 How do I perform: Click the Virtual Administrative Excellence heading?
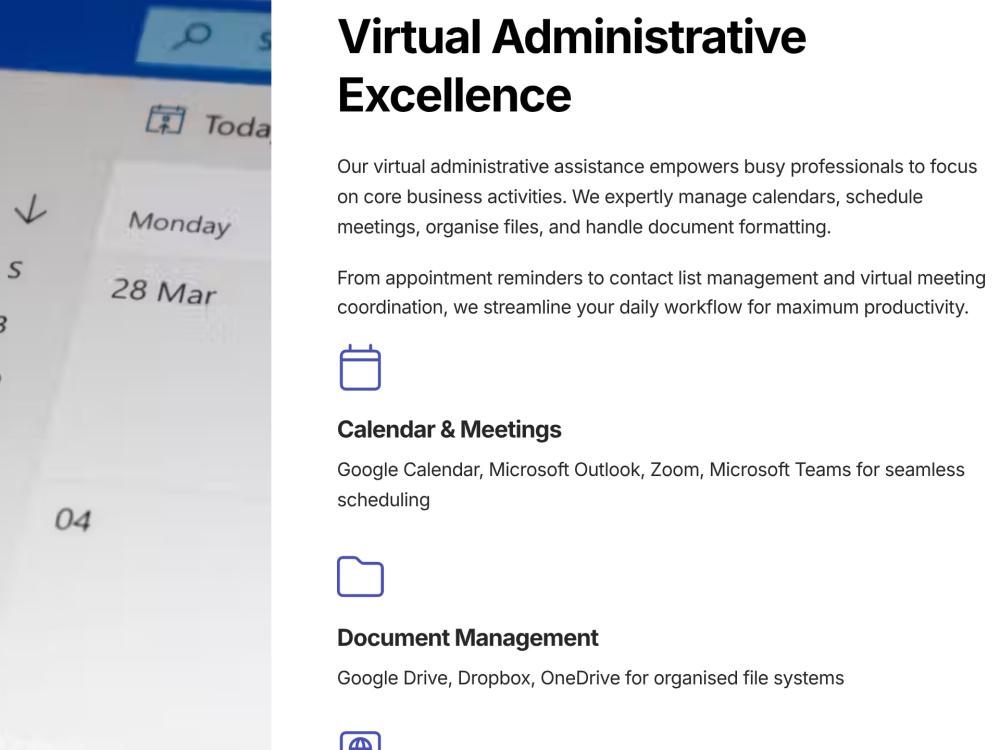(571, 66)
